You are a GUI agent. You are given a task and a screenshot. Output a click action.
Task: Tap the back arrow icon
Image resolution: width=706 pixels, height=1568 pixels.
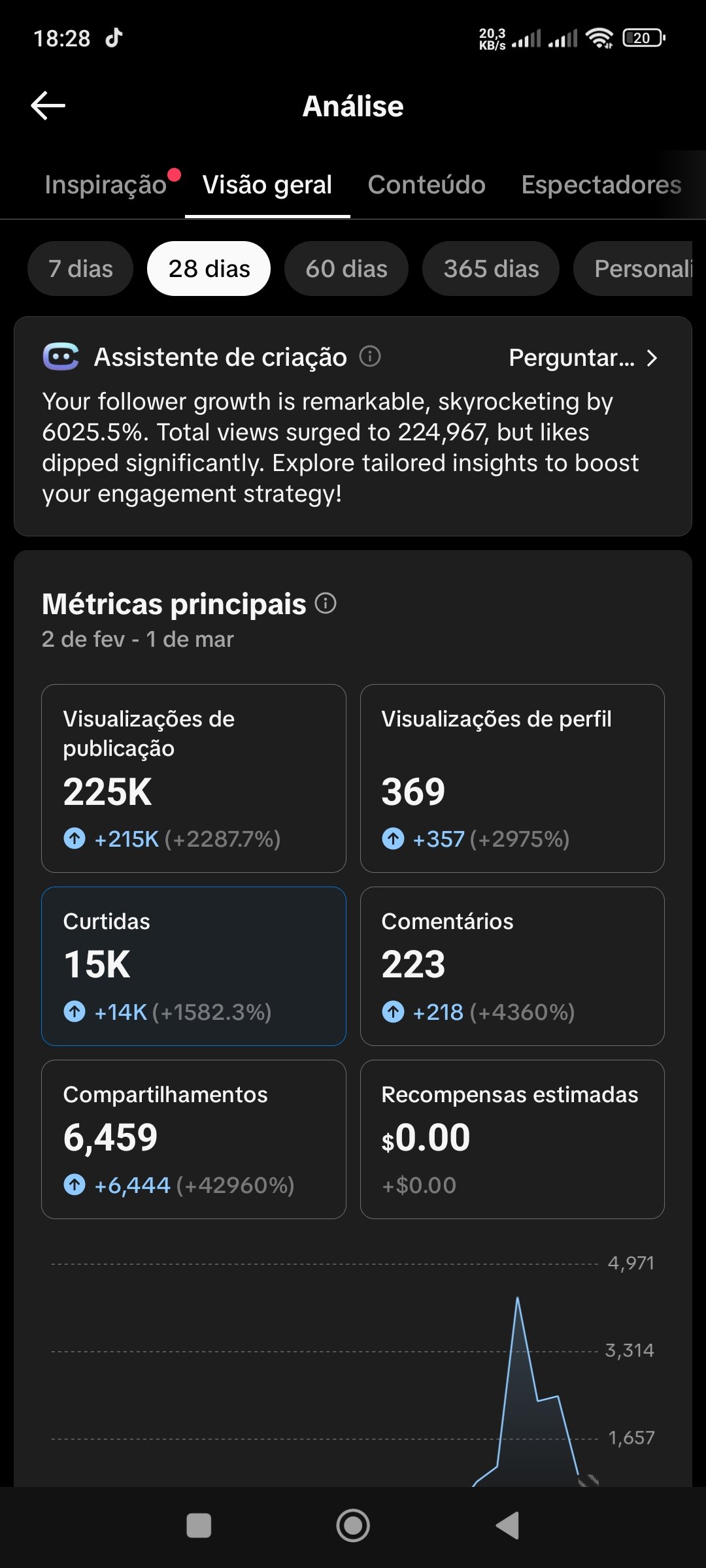[48, 106]
